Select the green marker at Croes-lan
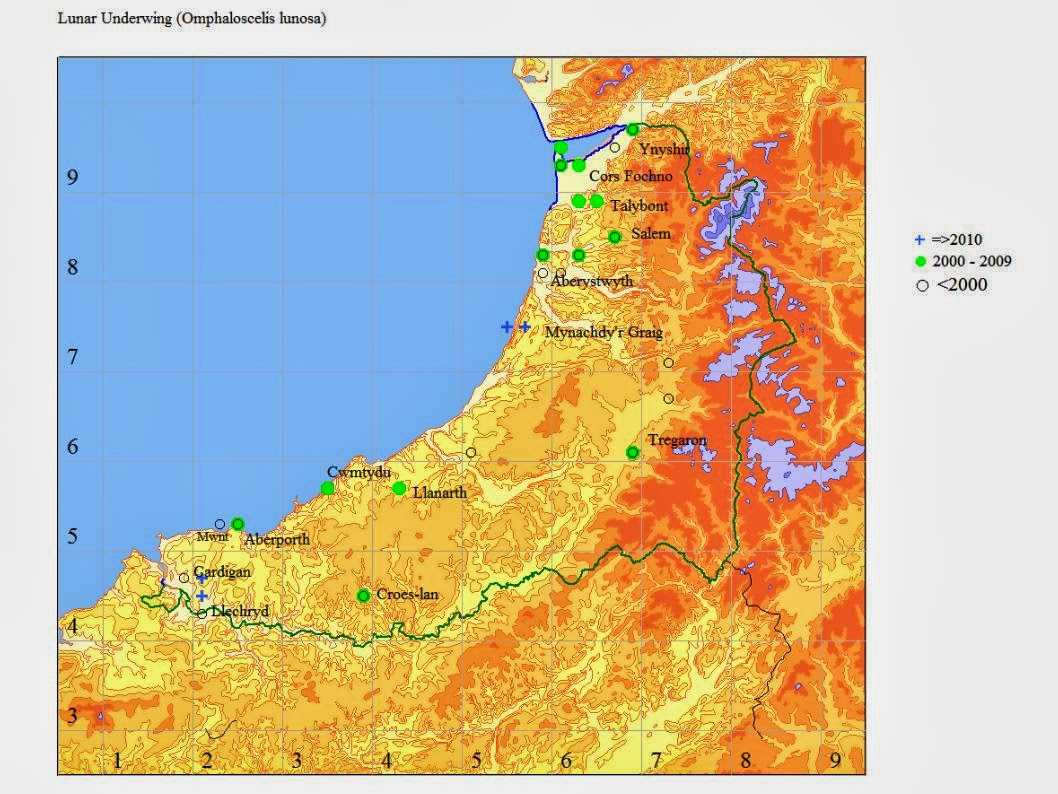 363,595
